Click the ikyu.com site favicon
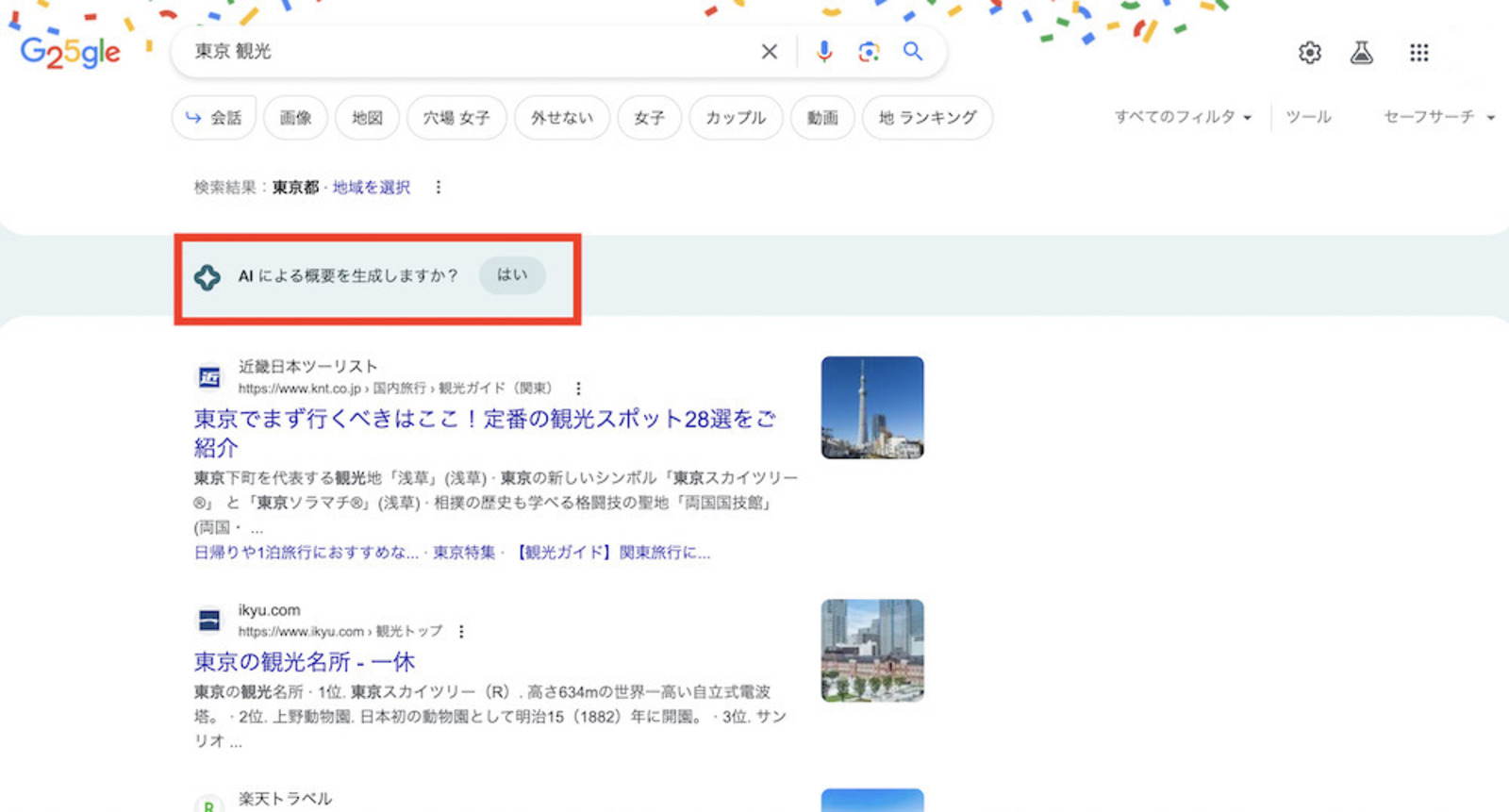 pyautogui.click(x=209, y=621)
